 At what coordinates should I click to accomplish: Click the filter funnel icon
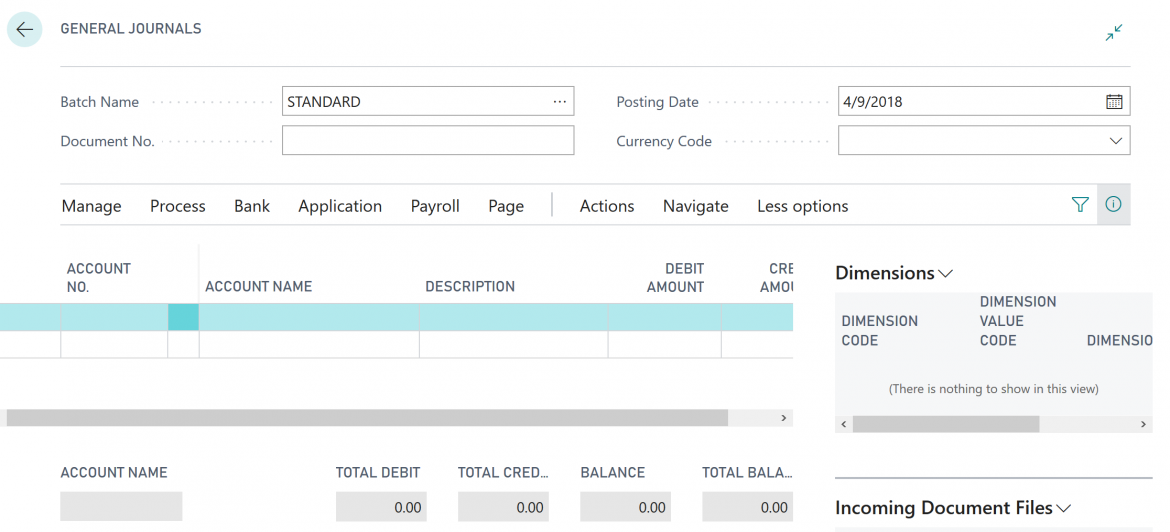[1079, 205]
